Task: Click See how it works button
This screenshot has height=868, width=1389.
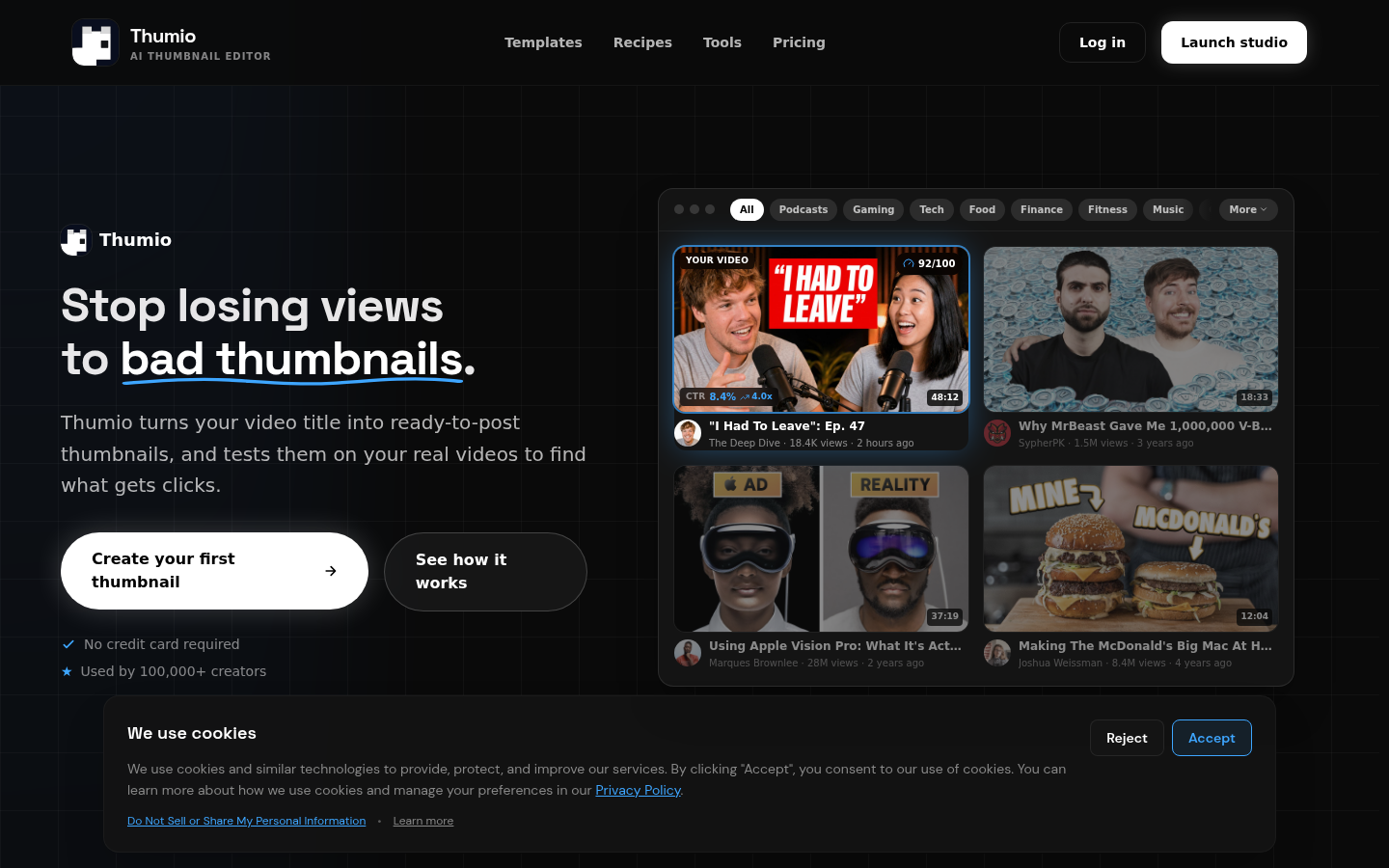Action: pyautogui.click(x=485, y=571)
